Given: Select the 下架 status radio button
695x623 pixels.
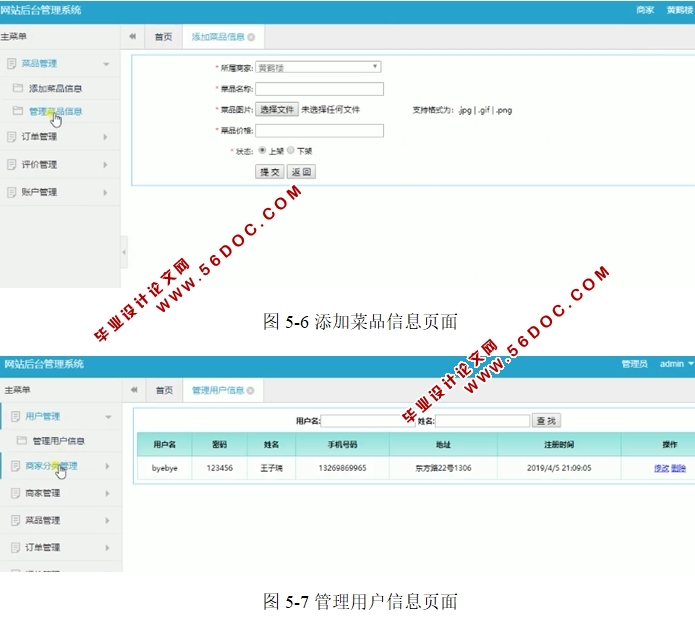Looking at the screenshot, I should tap(291, 150).
